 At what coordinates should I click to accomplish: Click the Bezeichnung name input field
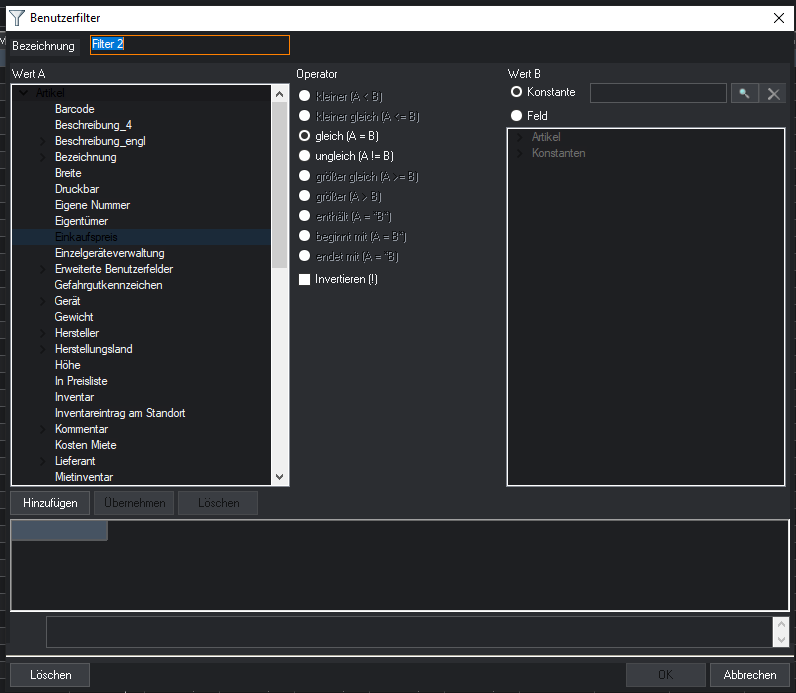[x=190, y=45]
